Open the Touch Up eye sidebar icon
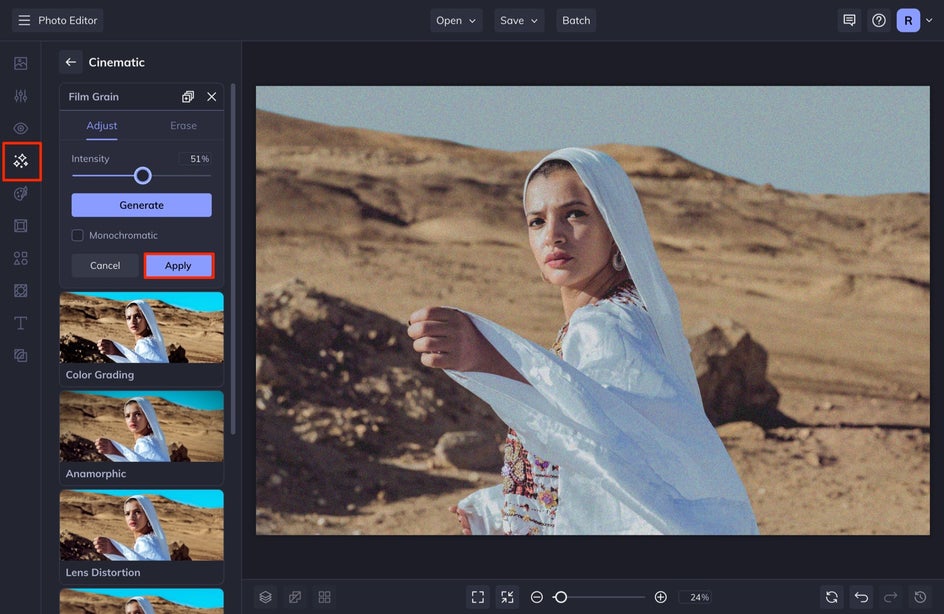The width and height of the screenshot is (944, 614). [20, 128]
